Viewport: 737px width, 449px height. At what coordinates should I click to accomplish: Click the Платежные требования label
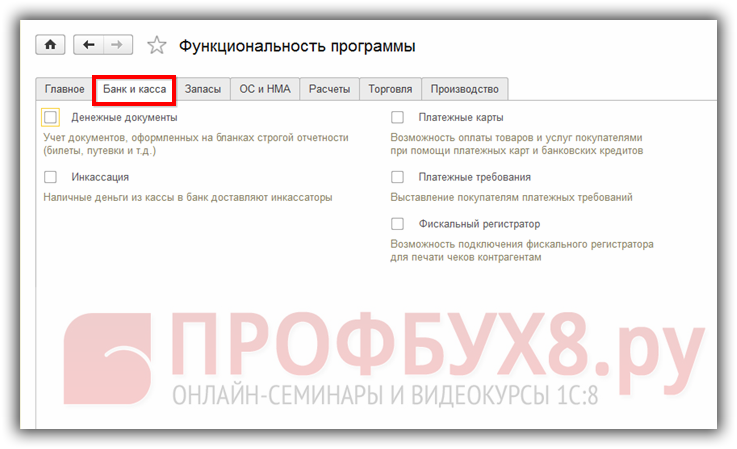pos(474,177)
